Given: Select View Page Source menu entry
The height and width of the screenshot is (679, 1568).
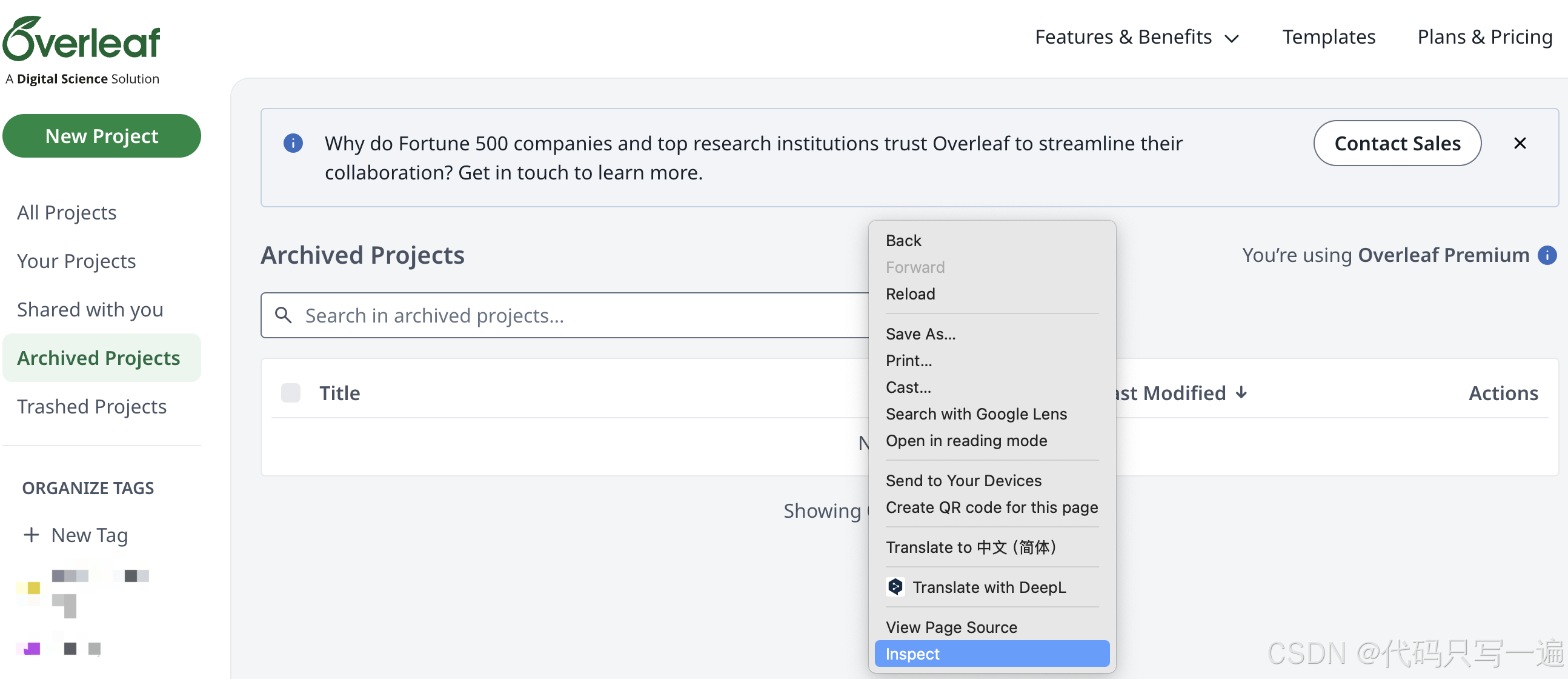Looking at the screenshot, I should tap(951, 627).
